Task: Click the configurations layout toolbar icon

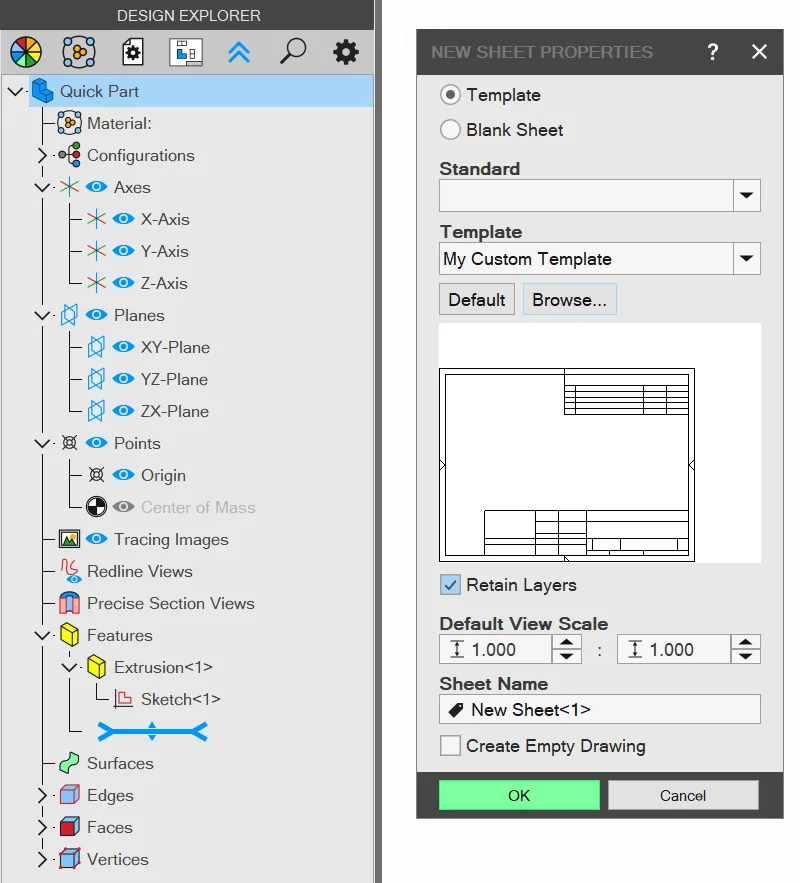Action: coord(186,52)
